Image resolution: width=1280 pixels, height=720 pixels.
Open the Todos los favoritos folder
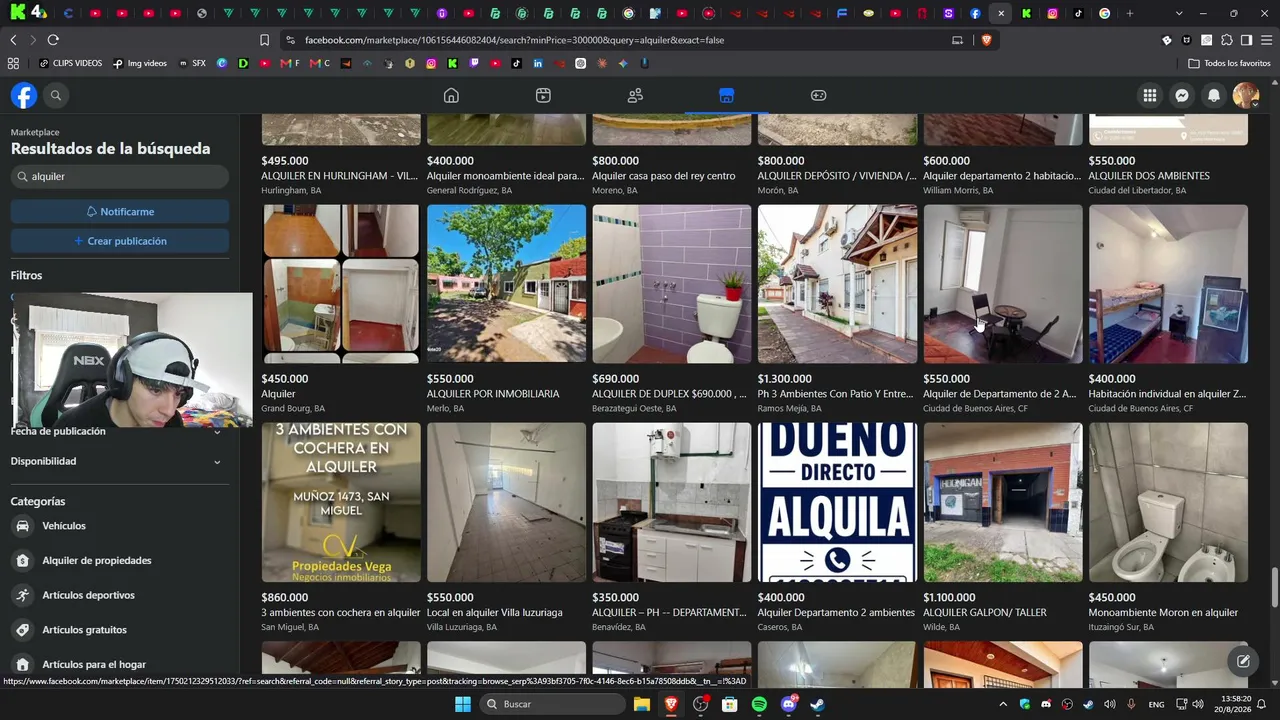click(1229, 63)
